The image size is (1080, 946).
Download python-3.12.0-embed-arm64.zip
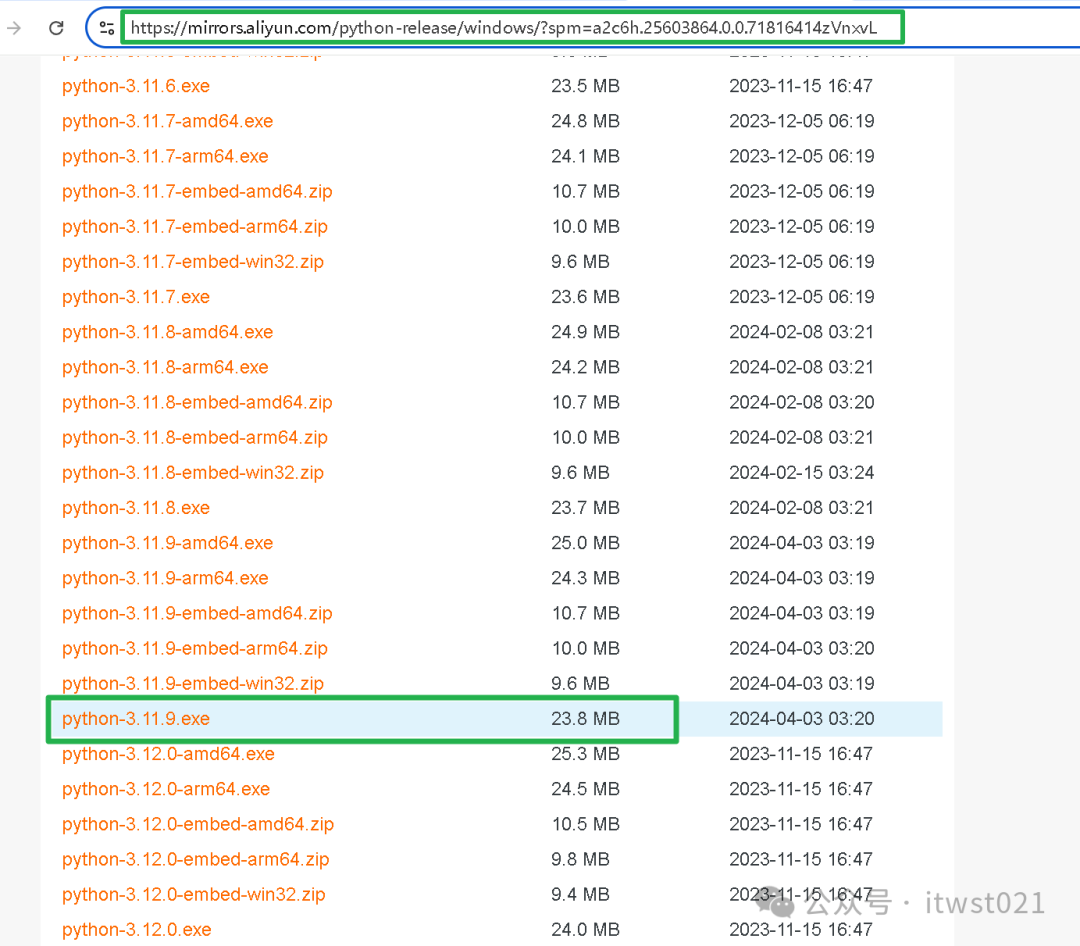(x=196, y=859)
